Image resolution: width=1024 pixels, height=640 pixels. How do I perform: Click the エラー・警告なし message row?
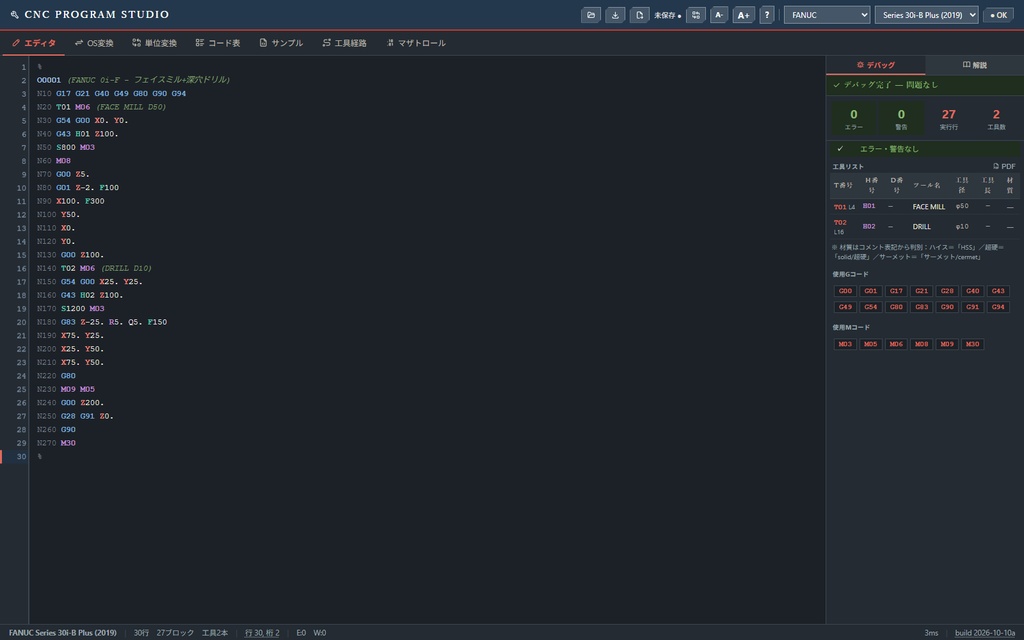tap(924, 149)
